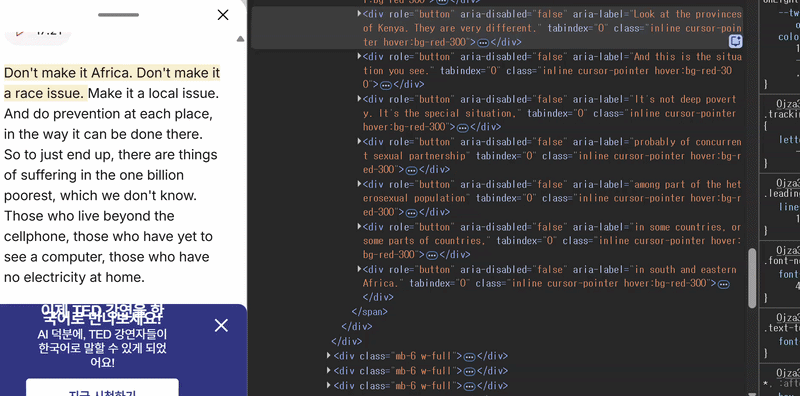Expand the first mb-6 w-full div node
800x396 pixels.
(x=329, y=355)
